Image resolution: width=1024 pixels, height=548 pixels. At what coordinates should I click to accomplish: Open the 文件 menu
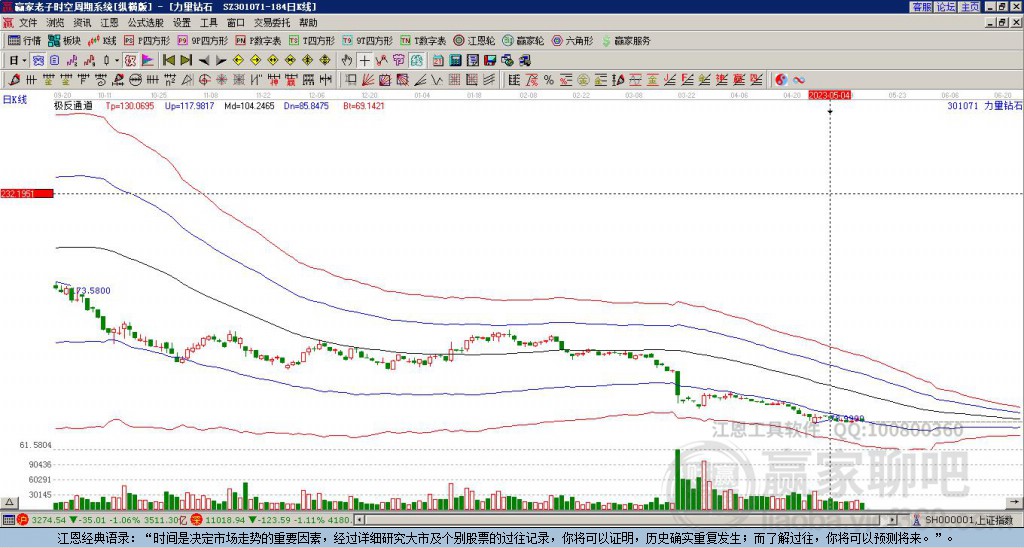click(x=27, y=23)
